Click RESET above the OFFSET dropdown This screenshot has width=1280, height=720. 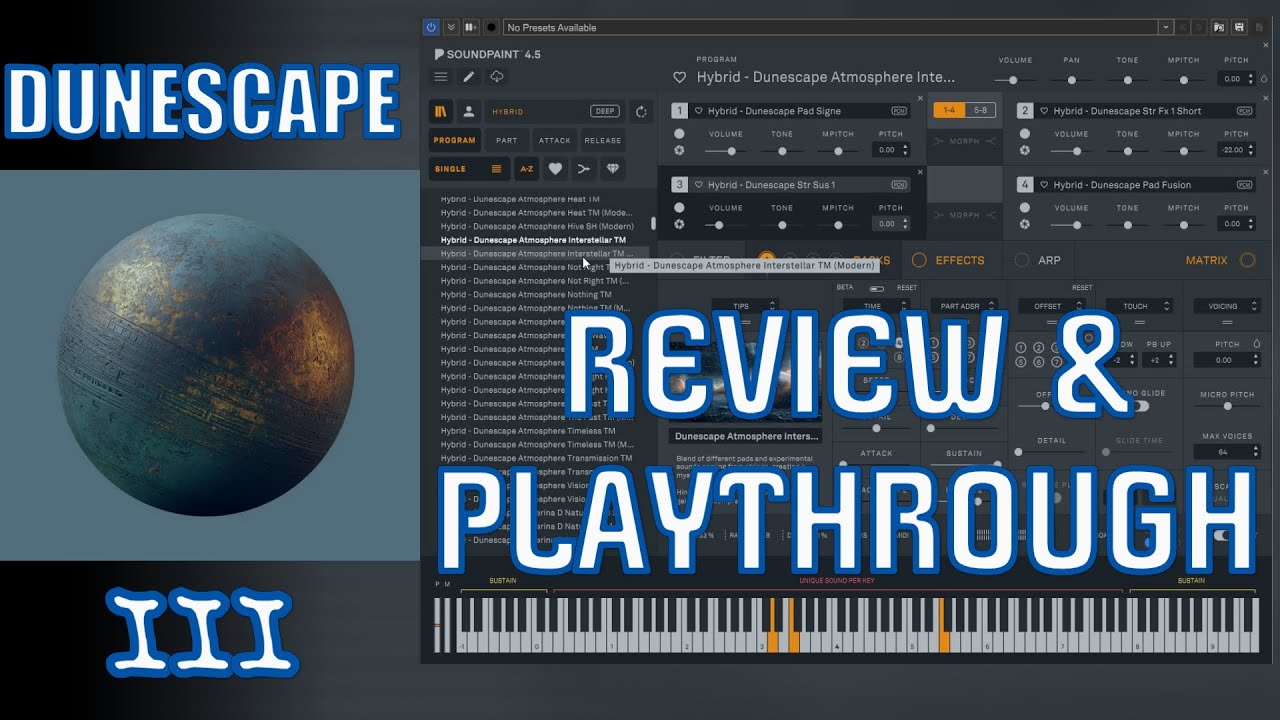tap(1082, 288)
